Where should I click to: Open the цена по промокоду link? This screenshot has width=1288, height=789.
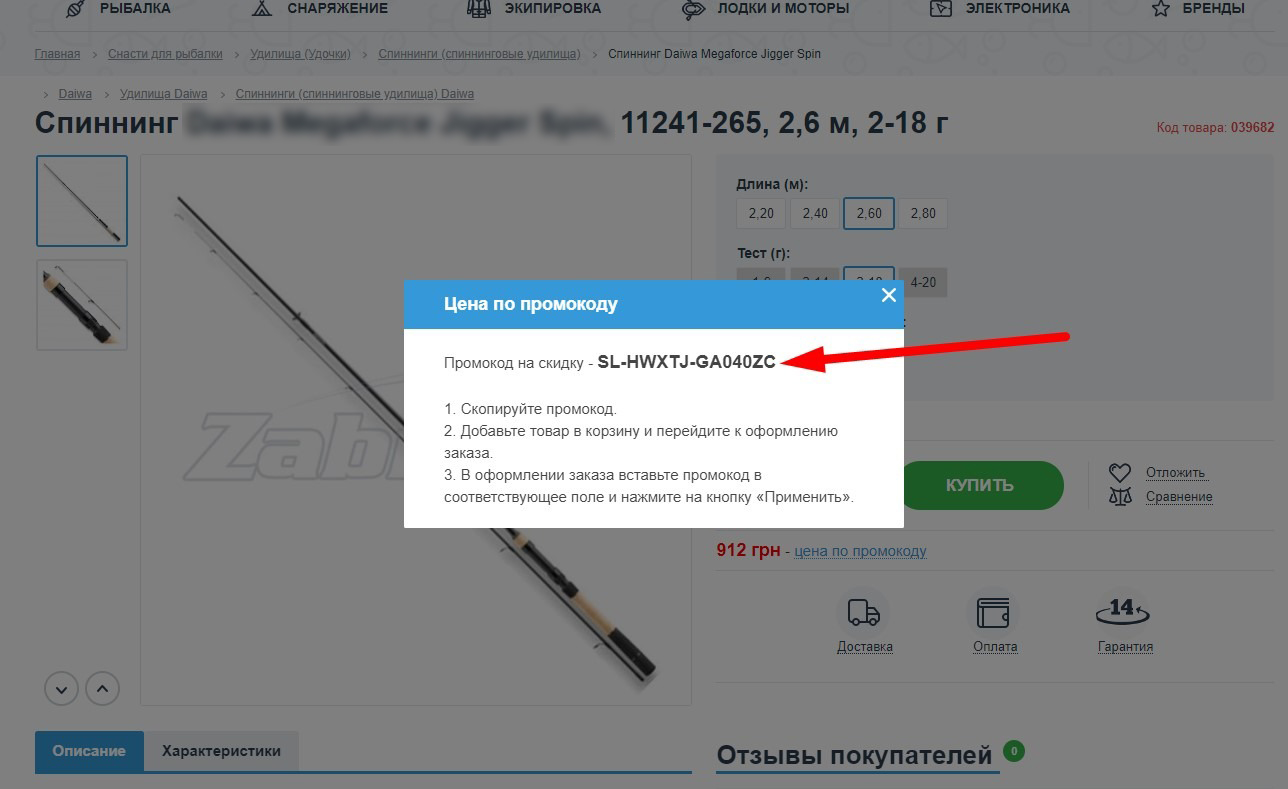(x=860, y=551)
